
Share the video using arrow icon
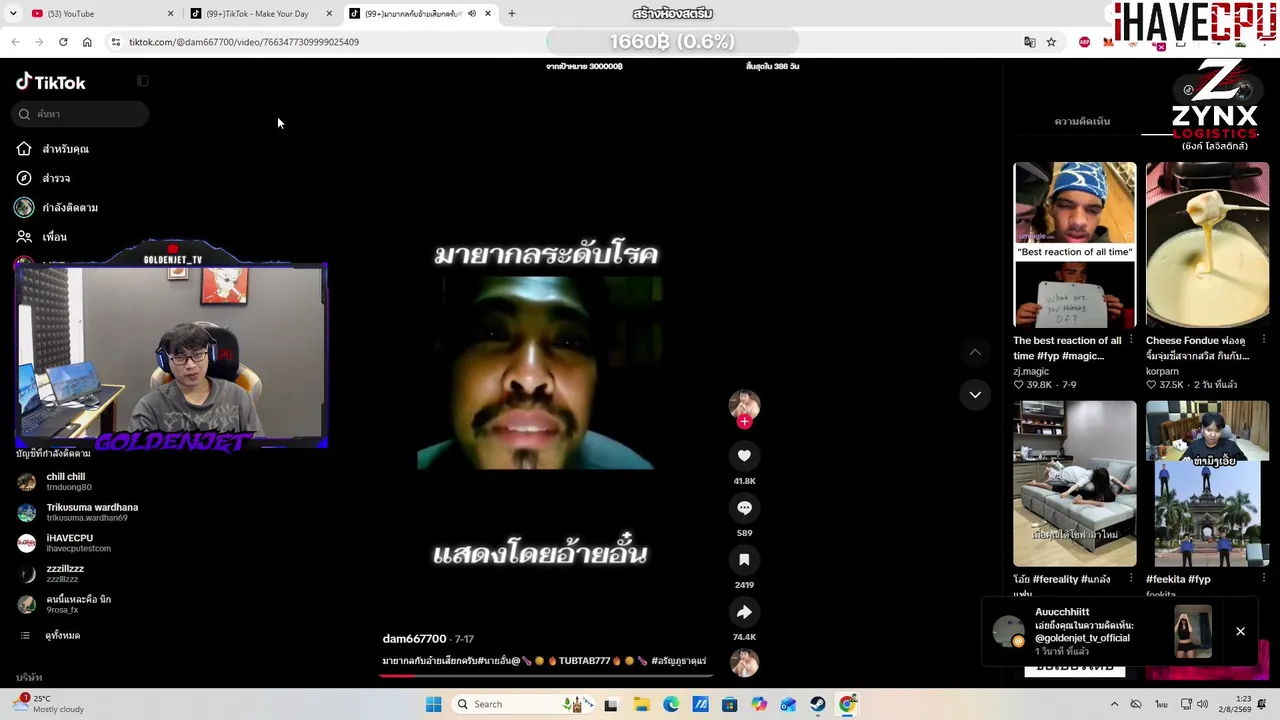(x=744, y=612)
